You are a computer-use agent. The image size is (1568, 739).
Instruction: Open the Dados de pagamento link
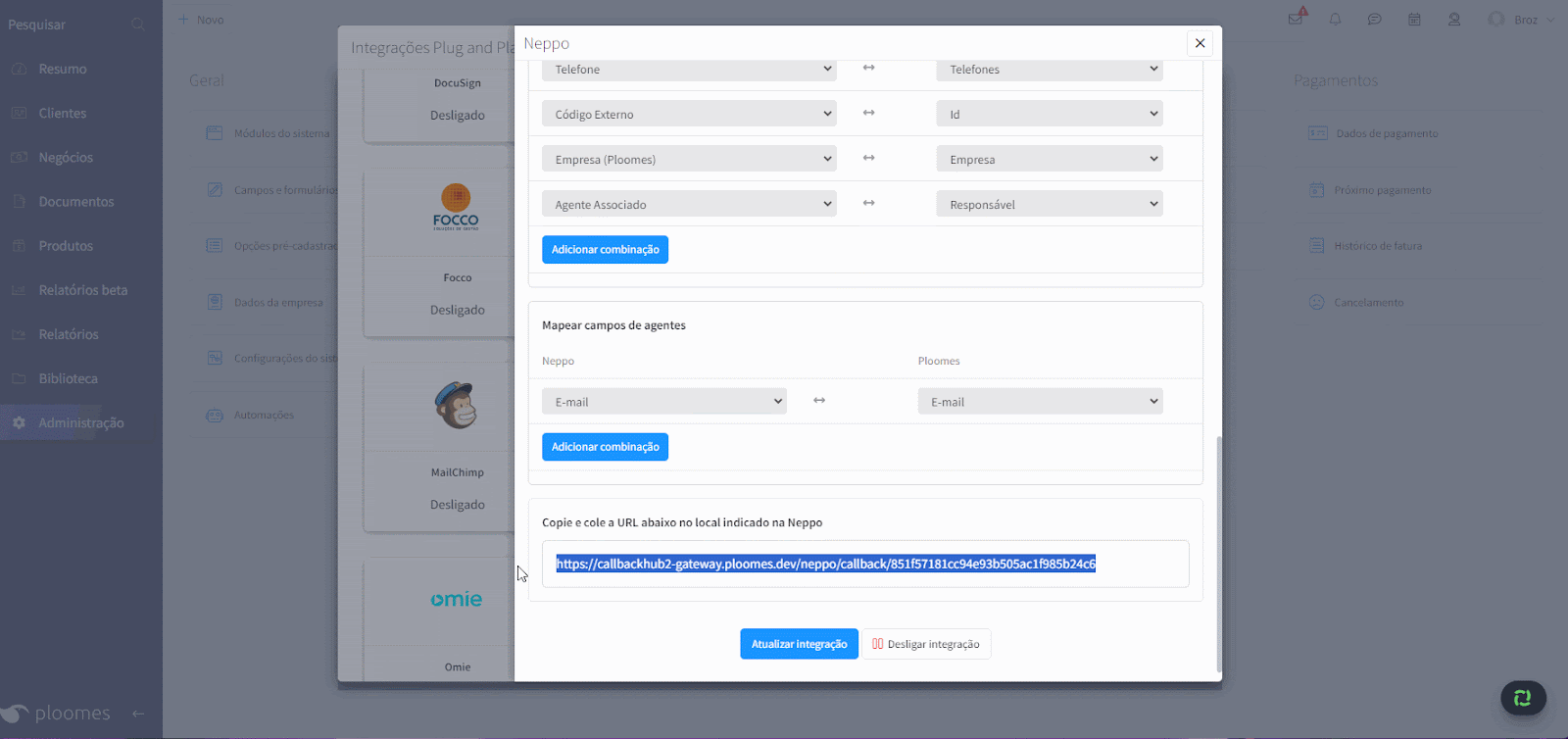coord(1387,133)
